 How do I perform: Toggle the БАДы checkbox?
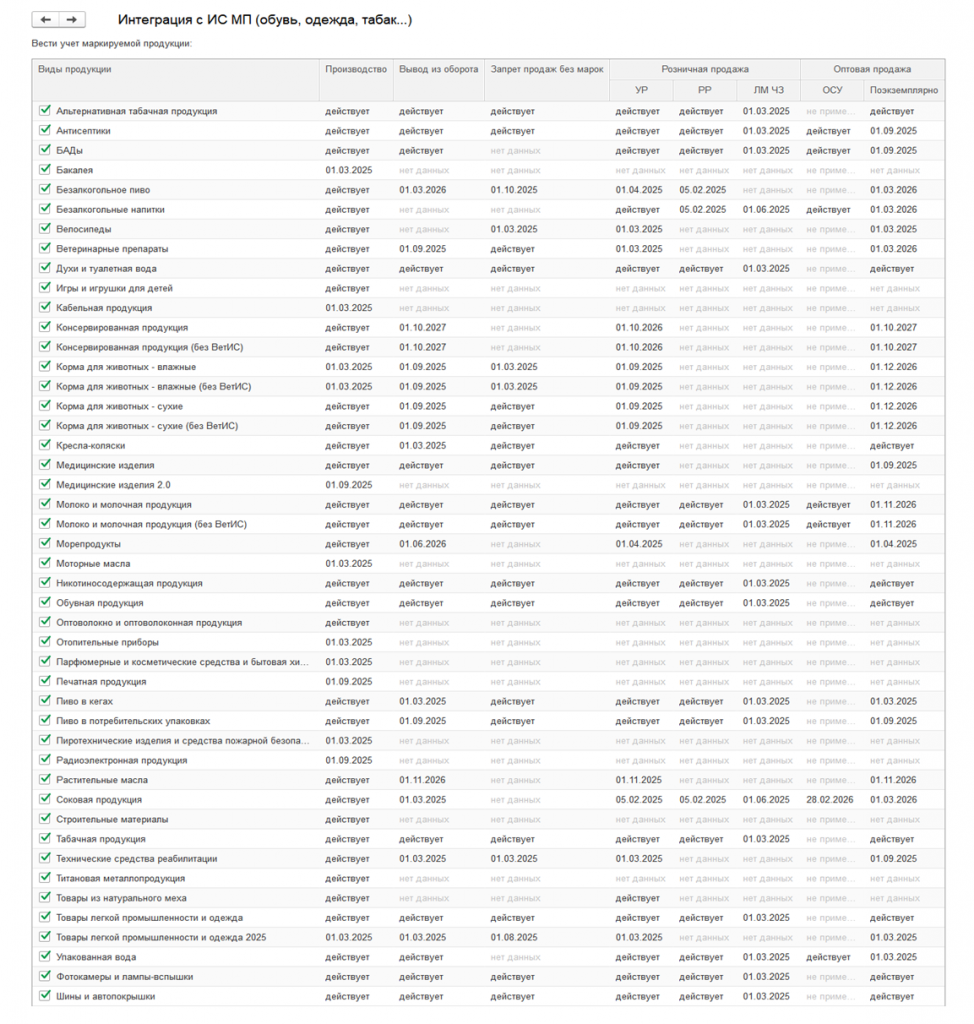click(44, 150)
